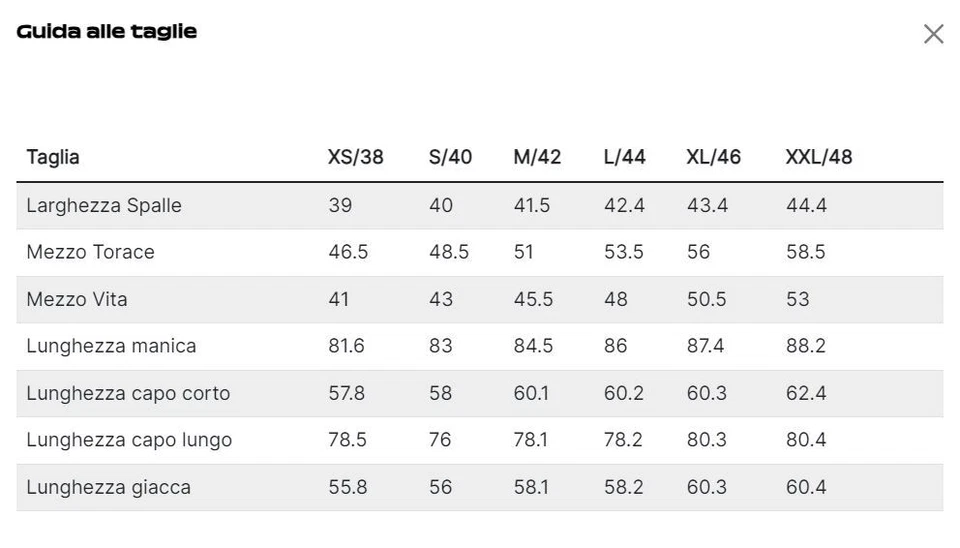Viewport: 960px width, 548px height.
Task: Click the Mezzo Vita row label
Action: [x=77, y=299]
